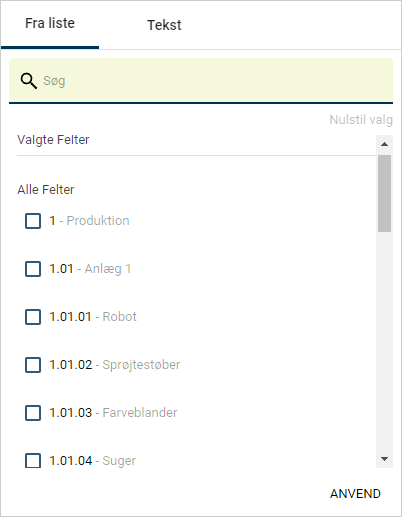Click the Valgte Felter section heading
Screen dimensions: 402x517
point(53,140)
